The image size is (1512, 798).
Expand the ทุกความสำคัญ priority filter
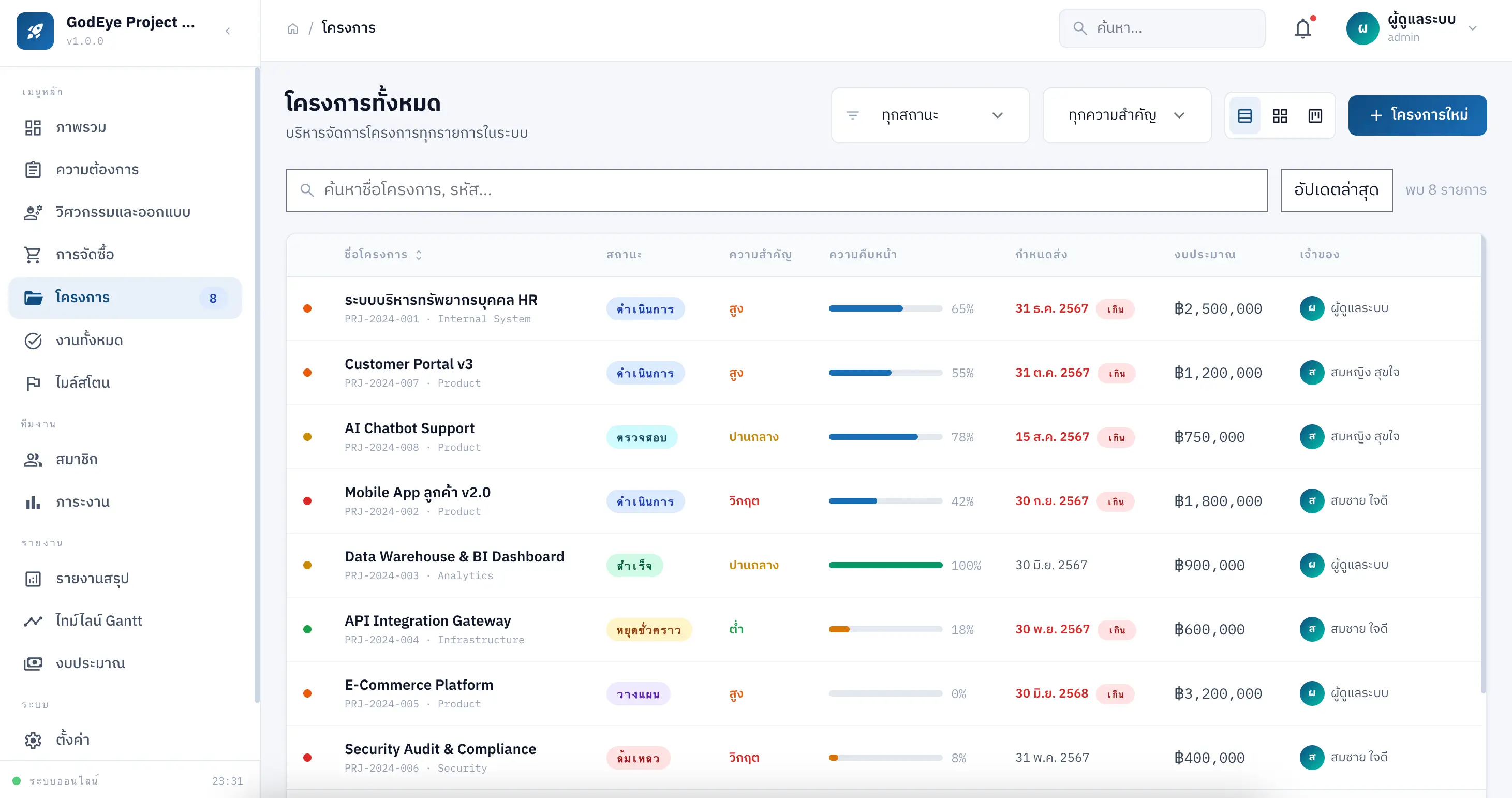click(x=1126, y=115)
